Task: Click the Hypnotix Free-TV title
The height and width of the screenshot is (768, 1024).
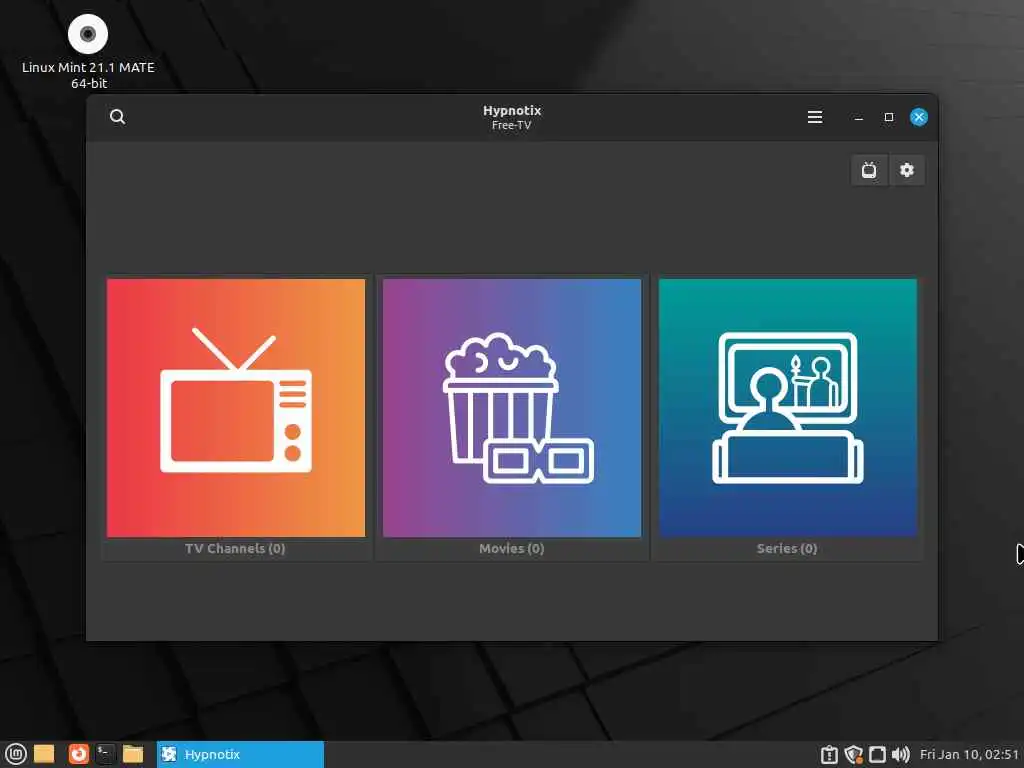Action: point(512,118)
